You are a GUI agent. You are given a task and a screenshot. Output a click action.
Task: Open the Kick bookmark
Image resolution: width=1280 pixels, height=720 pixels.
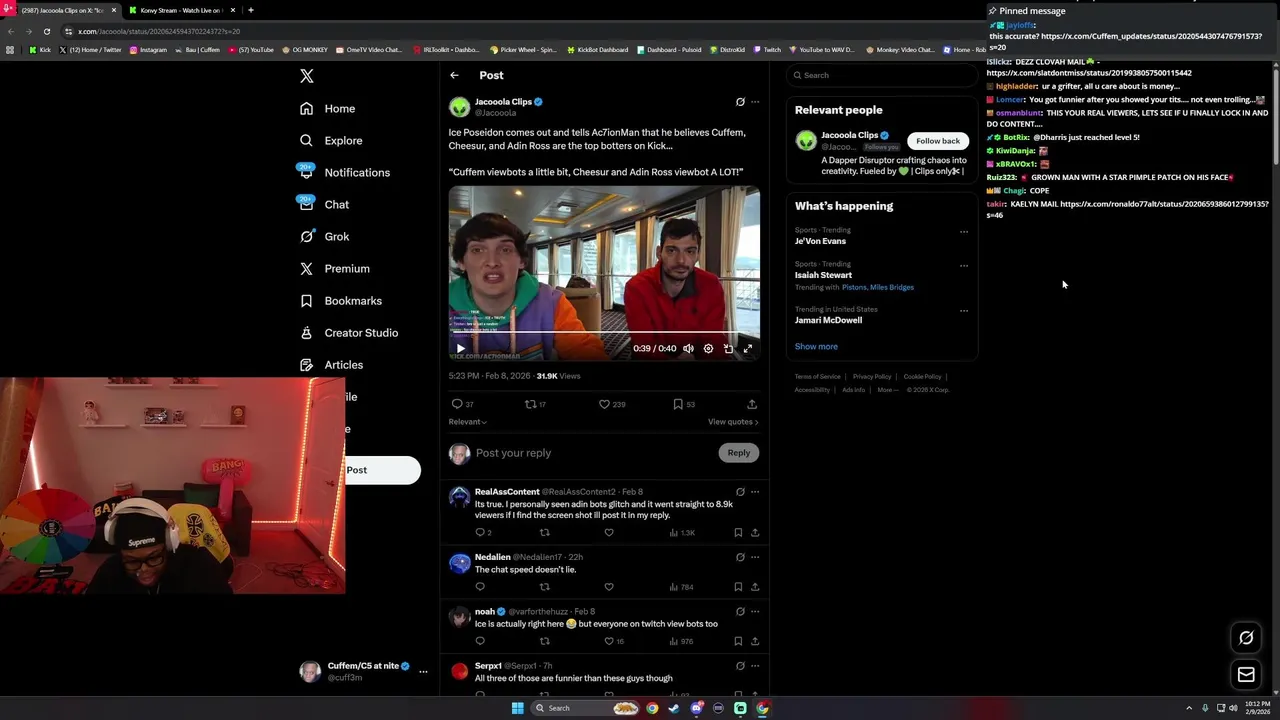click(40, 50)
